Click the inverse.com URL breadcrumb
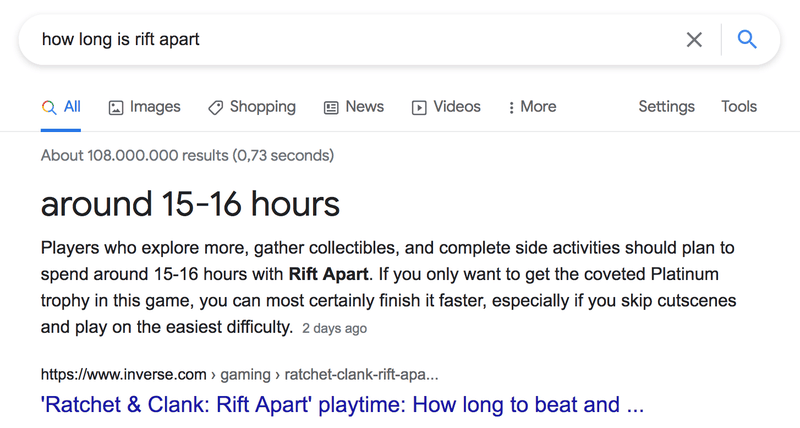Image resolution: width=800 pixels, height=428 pixels. [x=239, y=375]
